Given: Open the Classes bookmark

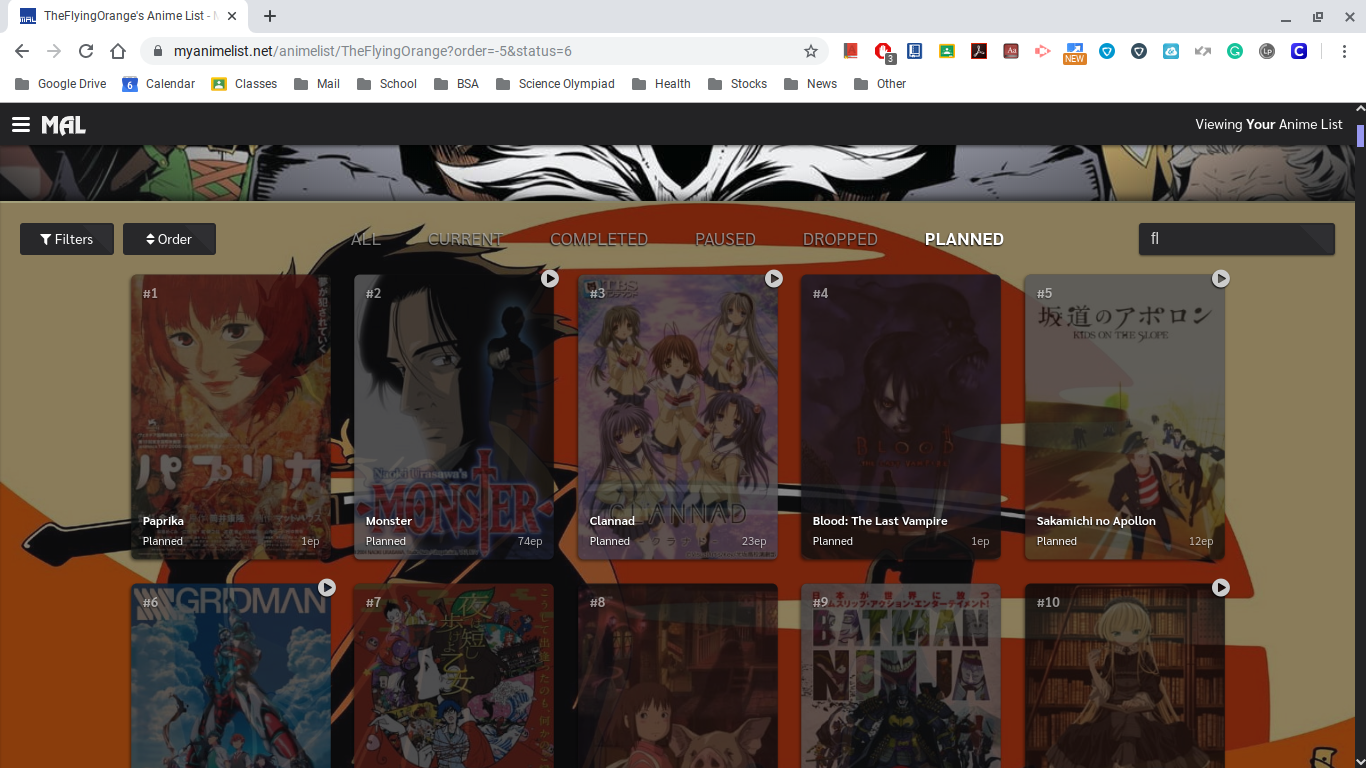Looking at the screenshot, I should pyautogui.click(x=244, y=84).
